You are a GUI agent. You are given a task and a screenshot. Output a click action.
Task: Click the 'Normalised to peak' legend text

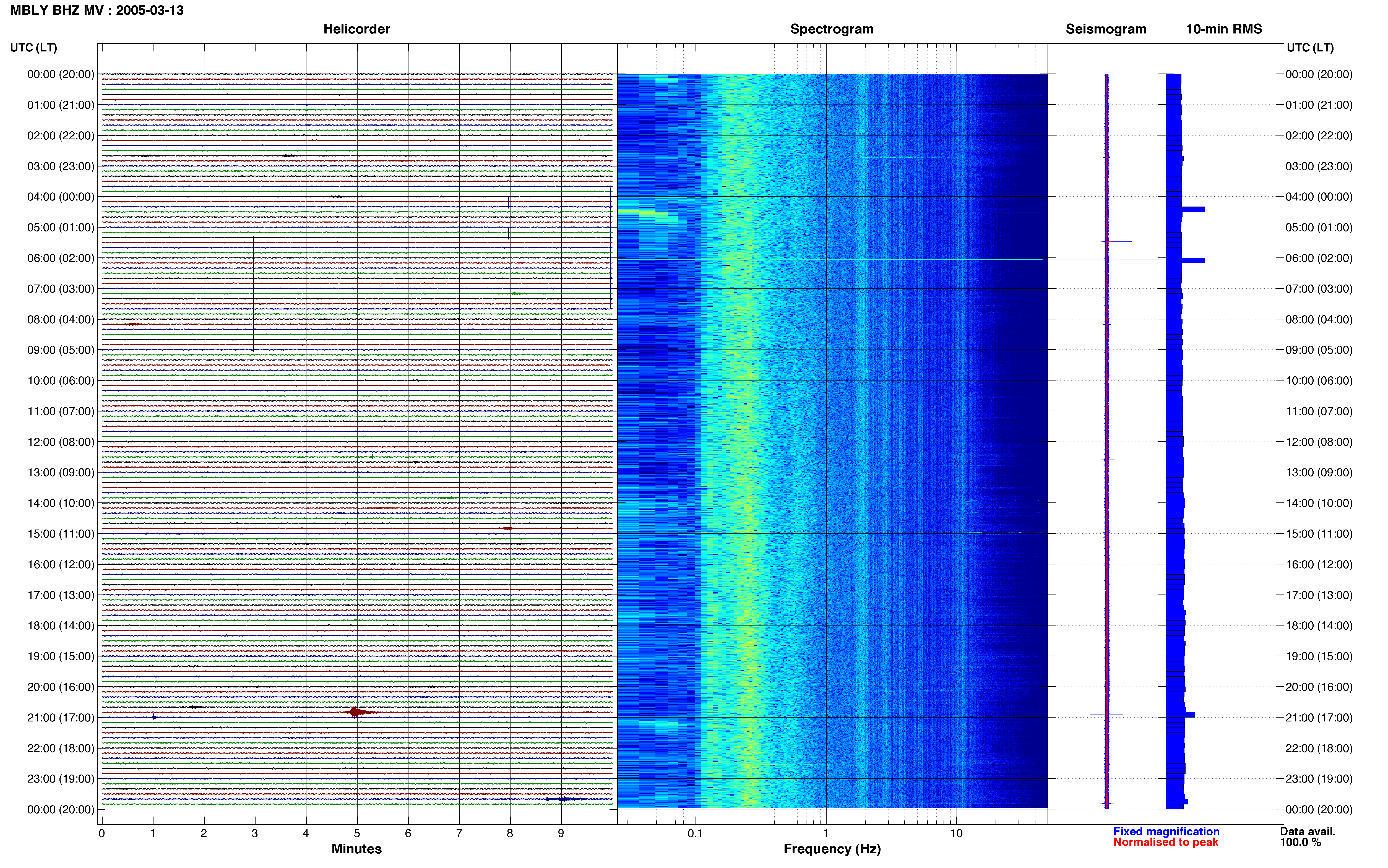tap(1165, 842)
